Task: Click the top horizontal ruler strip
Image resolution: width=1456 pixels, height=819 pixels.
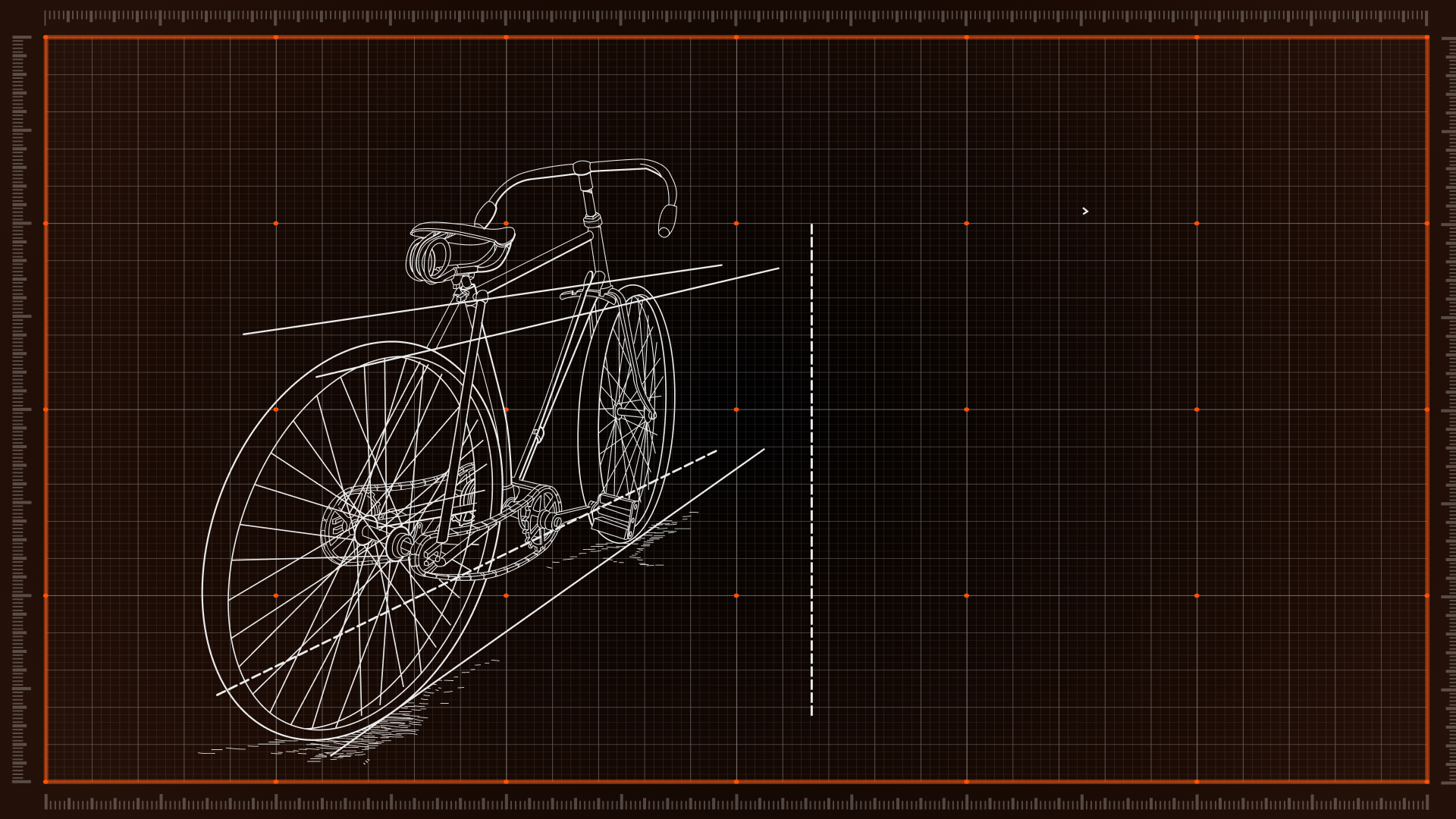Action: (736, 17)
